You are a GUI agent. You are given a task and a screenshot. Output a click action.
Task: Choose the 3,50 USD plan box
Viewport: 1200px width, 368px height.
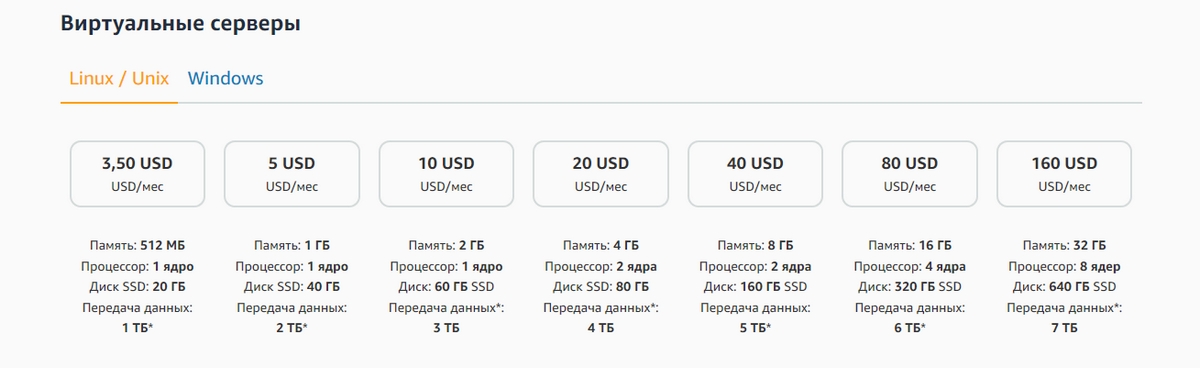(x=137, y=174)
